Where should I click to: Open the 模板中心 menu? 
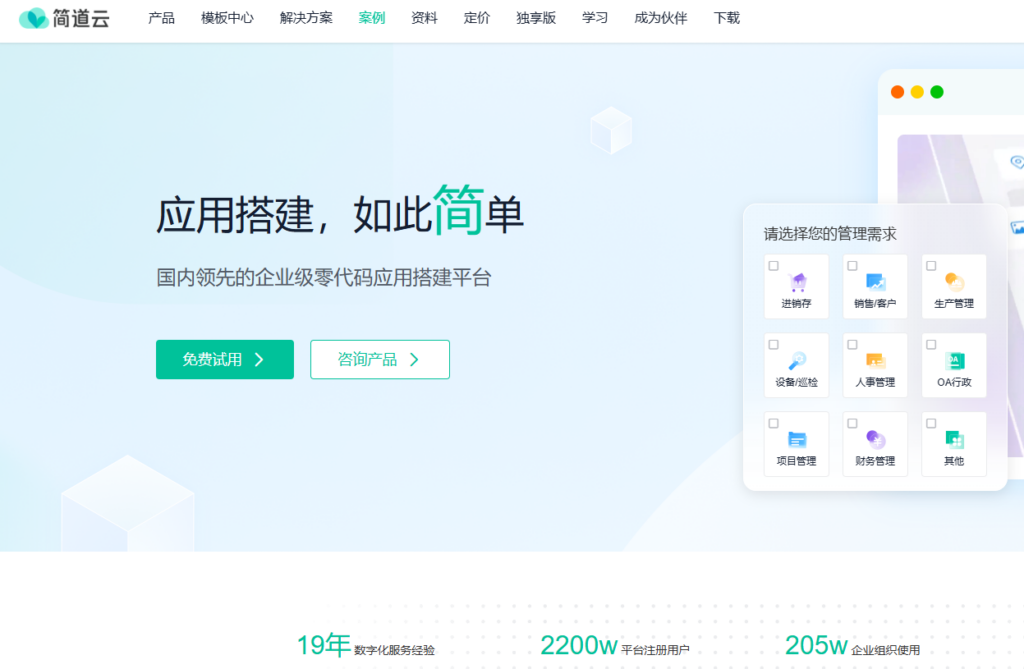pos(227,18)
